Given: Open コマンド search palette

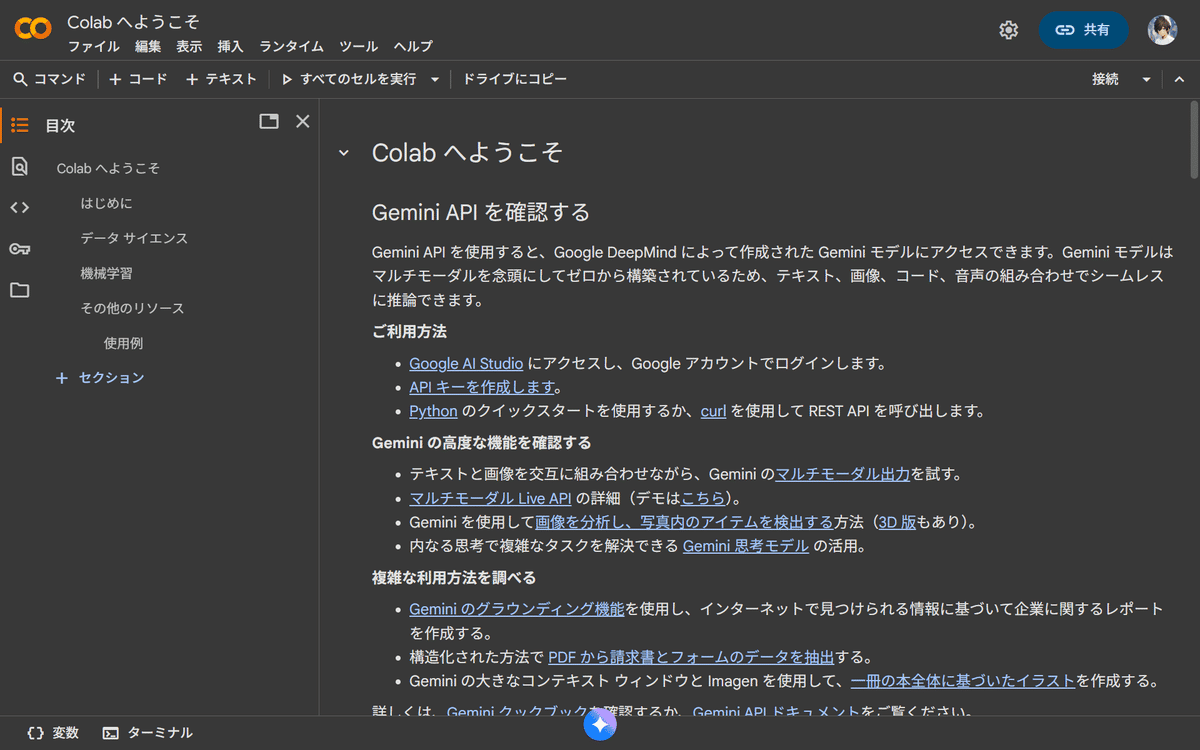Looking at the screenshot, I should click(49, 79).
